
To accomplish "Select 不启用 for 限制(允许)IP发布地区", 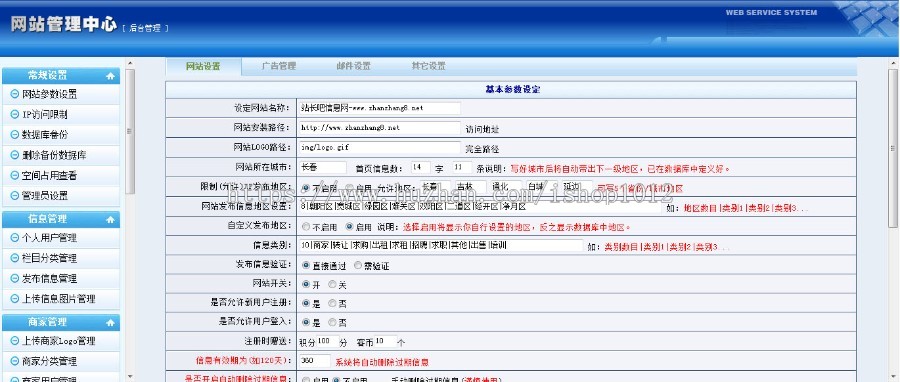I will [x=305, y=188].
